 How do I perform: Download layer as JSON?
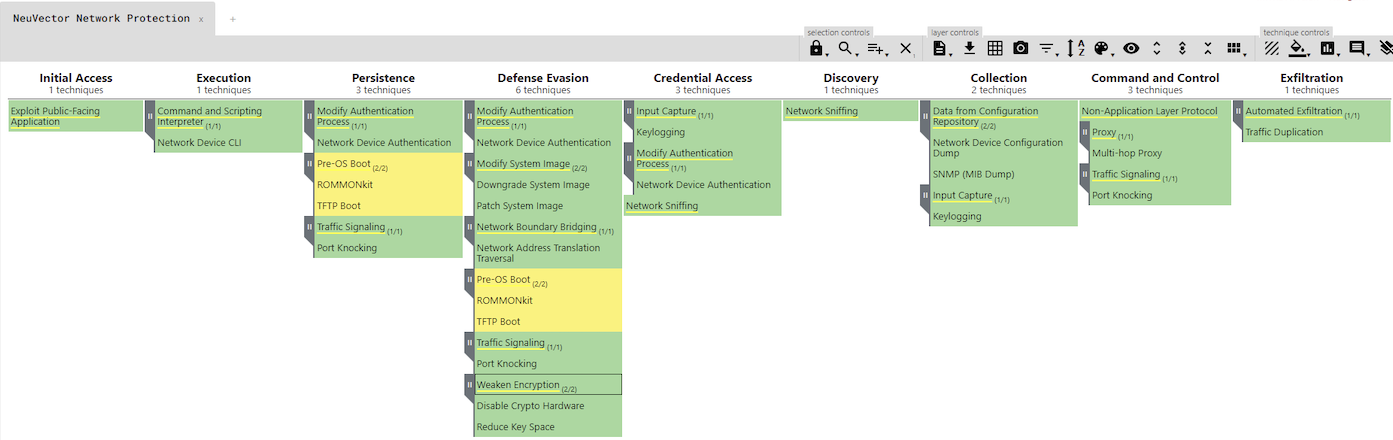(x=969, y=48)
